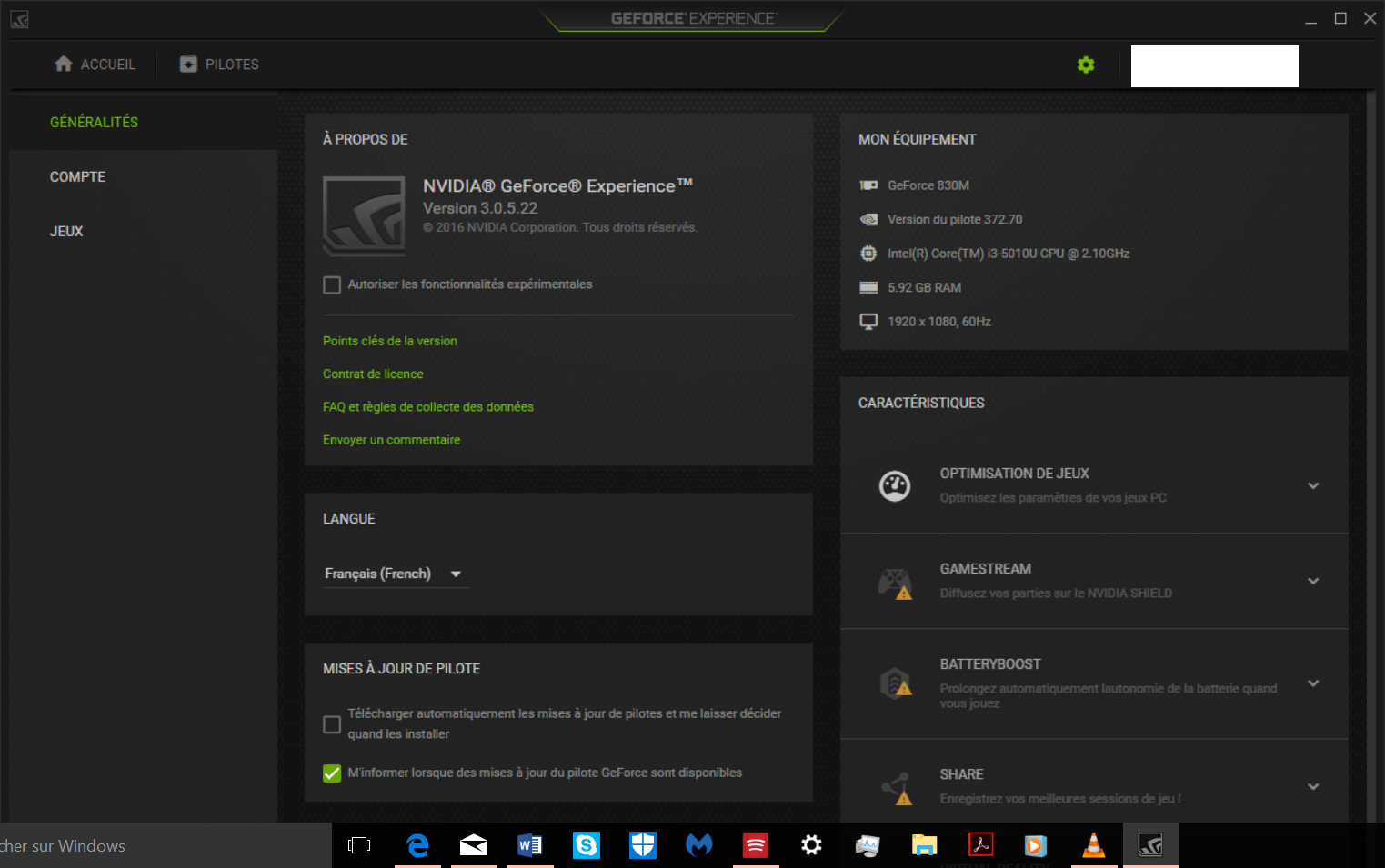Viewport: 1385px width, 868px height.
Task: Click the GPU card icon beside GeForce 830M
Action: [x=868, y=185]
